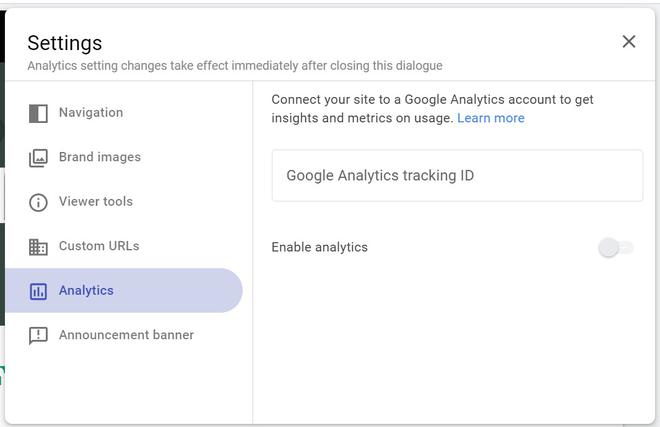This screenshot has width=660, height=427.
Task: Go to the Custom URLs text label
Action: (99, 246)
